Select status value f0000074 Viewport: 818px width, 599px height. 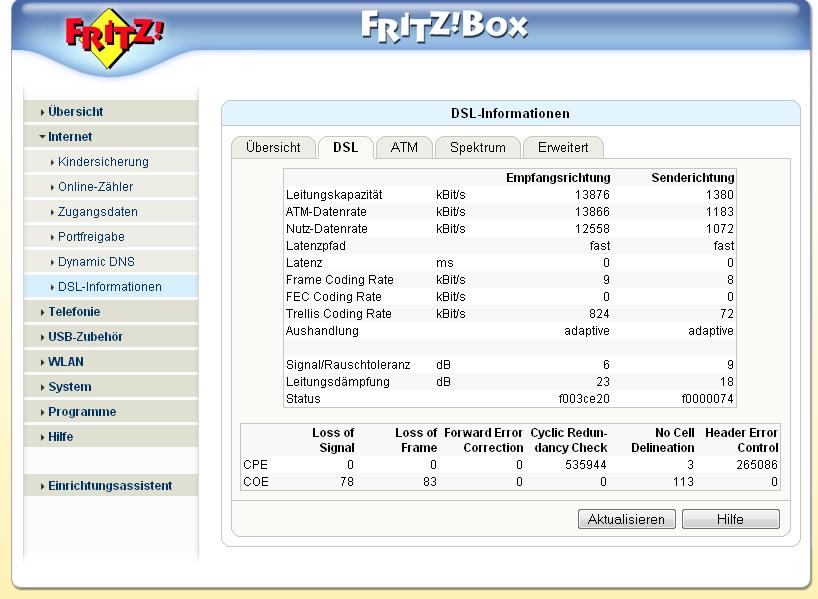tap(707, 399)
